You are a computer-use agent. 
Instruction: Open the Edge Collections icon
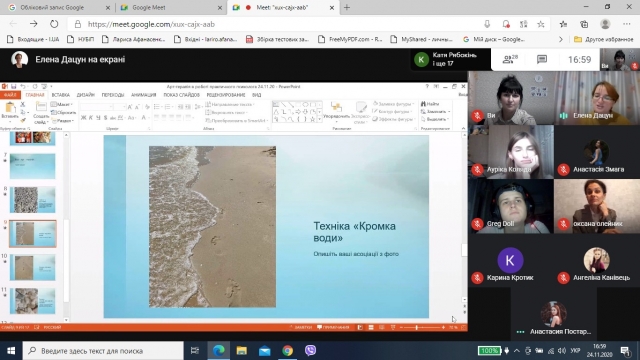pyautogui.click(x=584, y=24)
